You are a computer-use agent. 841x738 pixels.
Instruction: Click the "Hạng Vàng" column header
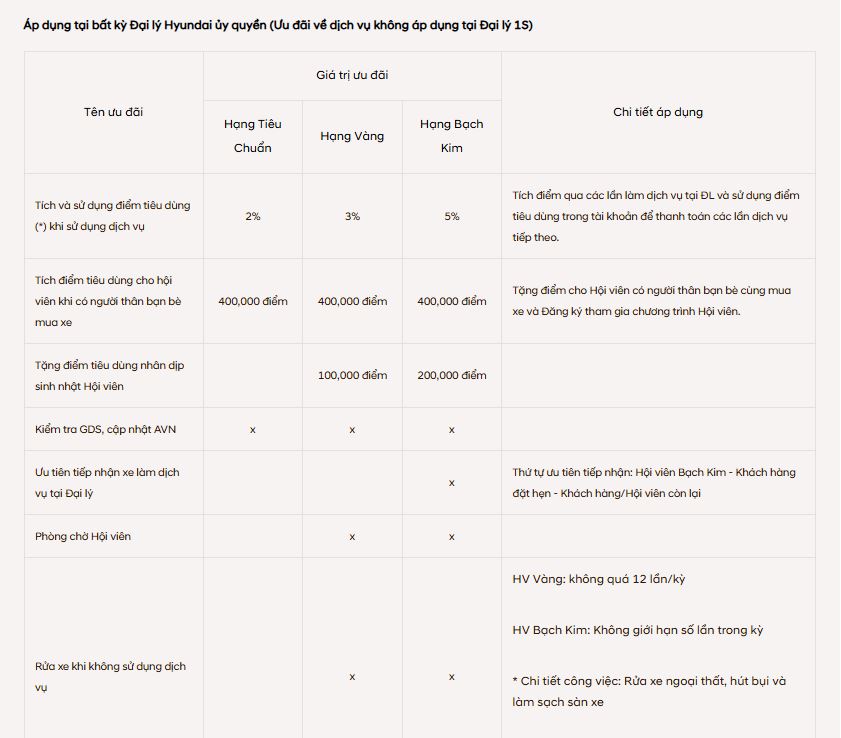coord(352,136)
